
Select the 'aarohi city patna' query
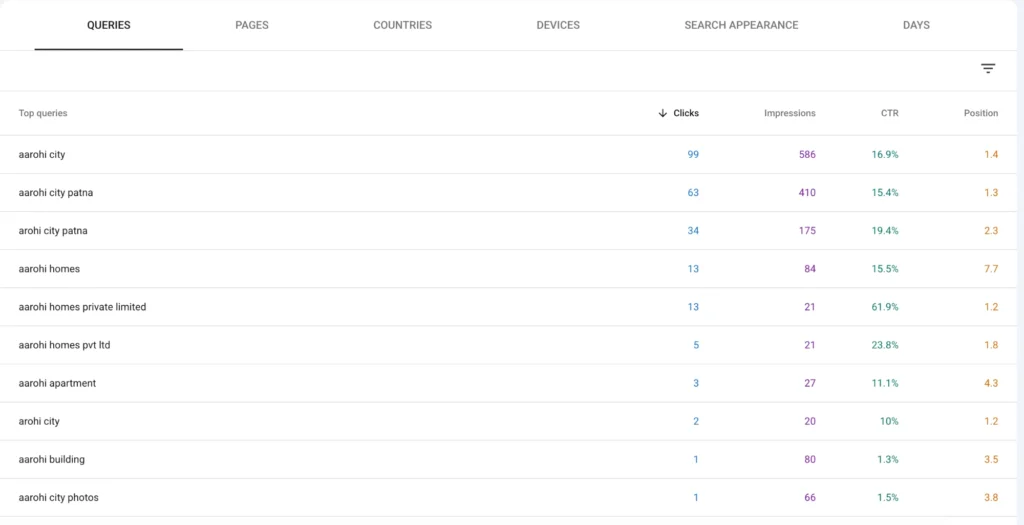[x=56, y=193]
